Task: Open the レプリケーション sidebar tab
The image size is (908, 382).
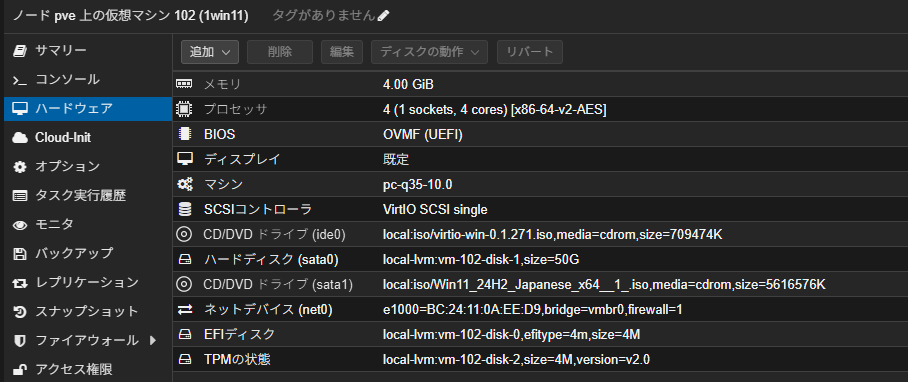Action: point(87,282)
